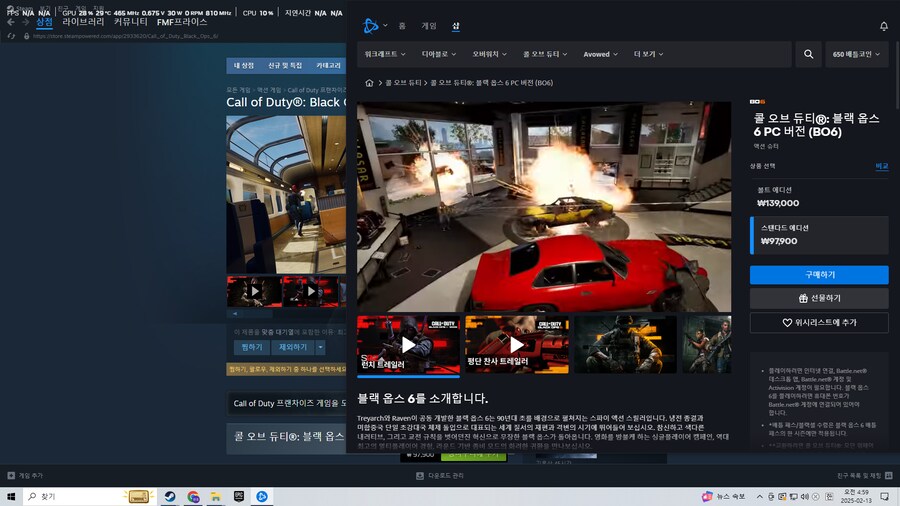This screenshot has height=506, width=900.
Task: Play the 런치 트레일러 video thumbnail
Action: tap(408, 345)
